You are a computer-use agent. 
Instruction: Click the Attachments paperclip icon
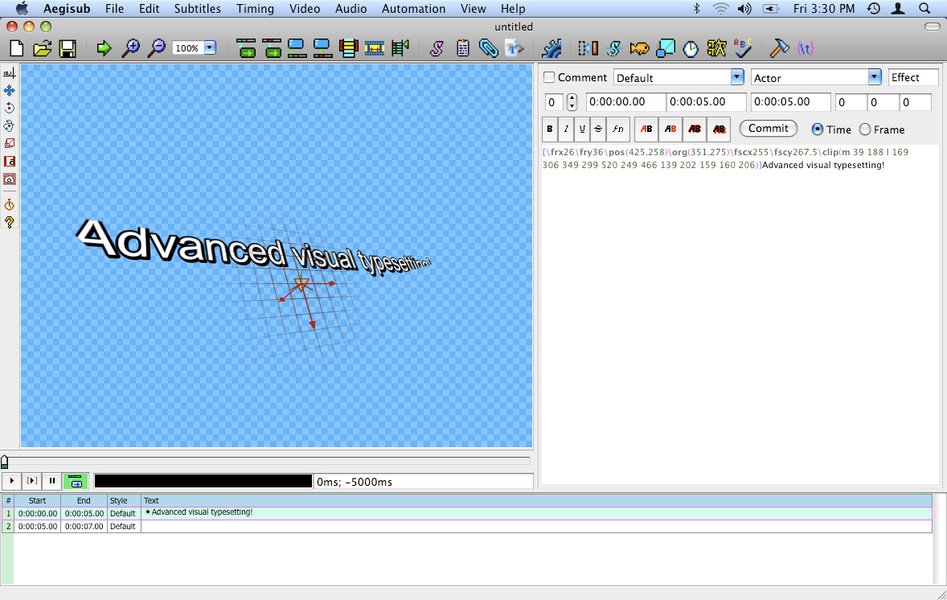pos(488,48)
